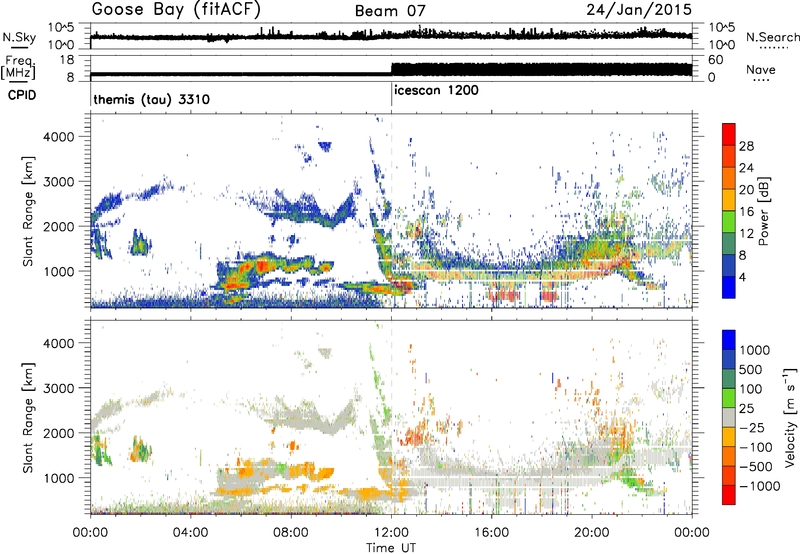This screenshot has height=554, width=800.
Task: Click the frequency '18' axis tick
Action: click(66, 60)
